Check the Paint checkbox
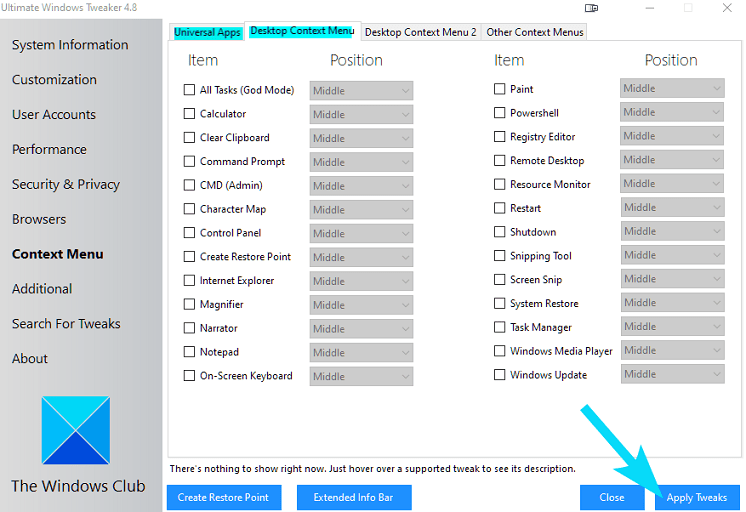The width and height of the screenshot is (746, 512). (500, 89)
